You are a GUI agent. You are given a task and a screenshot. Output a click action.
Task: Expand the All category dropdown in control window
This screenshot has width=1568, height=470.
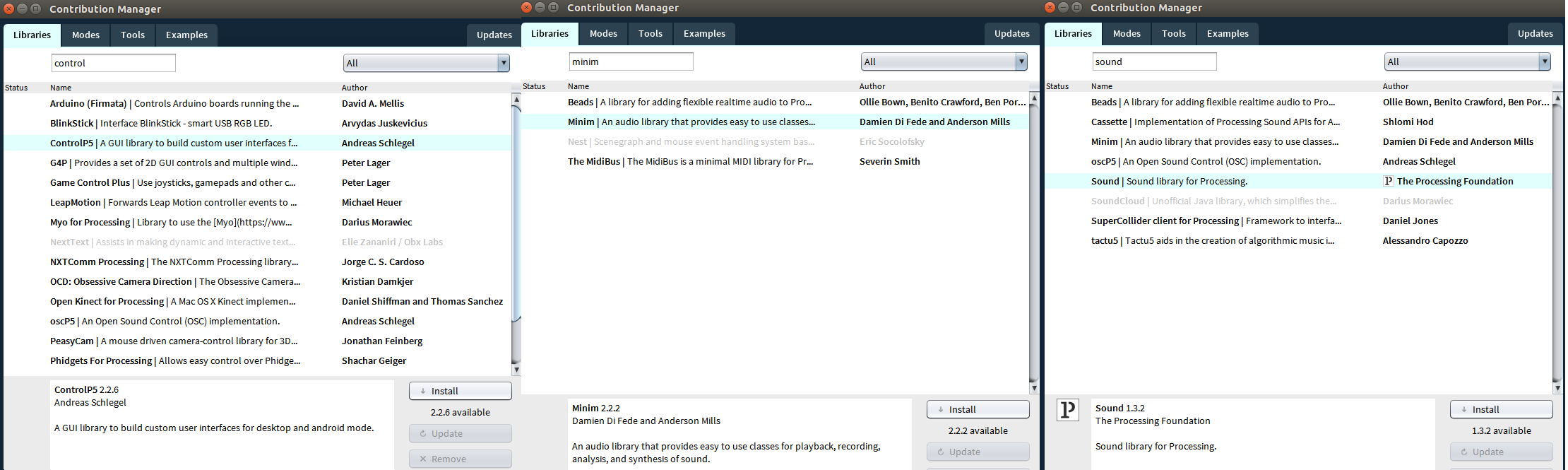(x=427, y=63)
